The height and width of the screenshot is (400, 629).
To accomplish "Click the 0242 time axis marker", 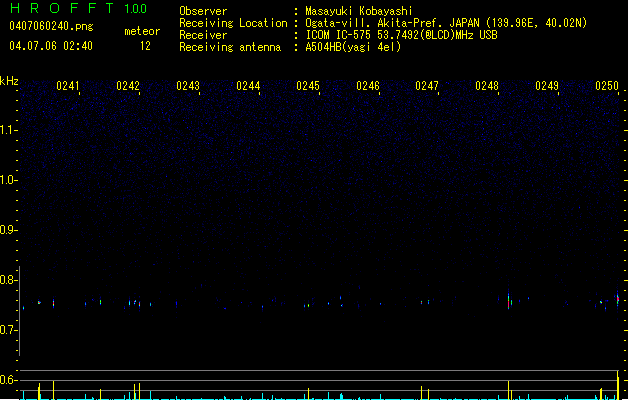I will coord(128,86).
